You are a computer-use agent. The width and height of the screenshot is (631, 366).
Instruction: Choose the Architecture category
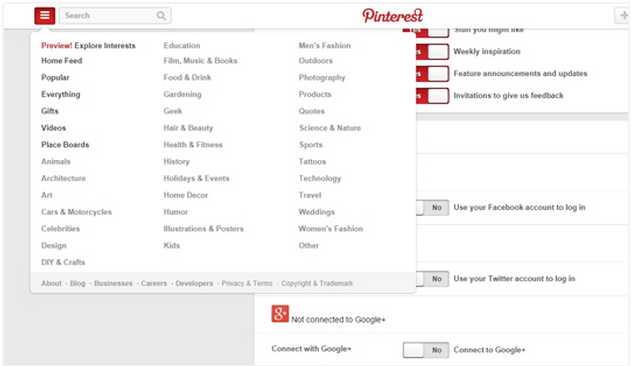click(64, 178)
